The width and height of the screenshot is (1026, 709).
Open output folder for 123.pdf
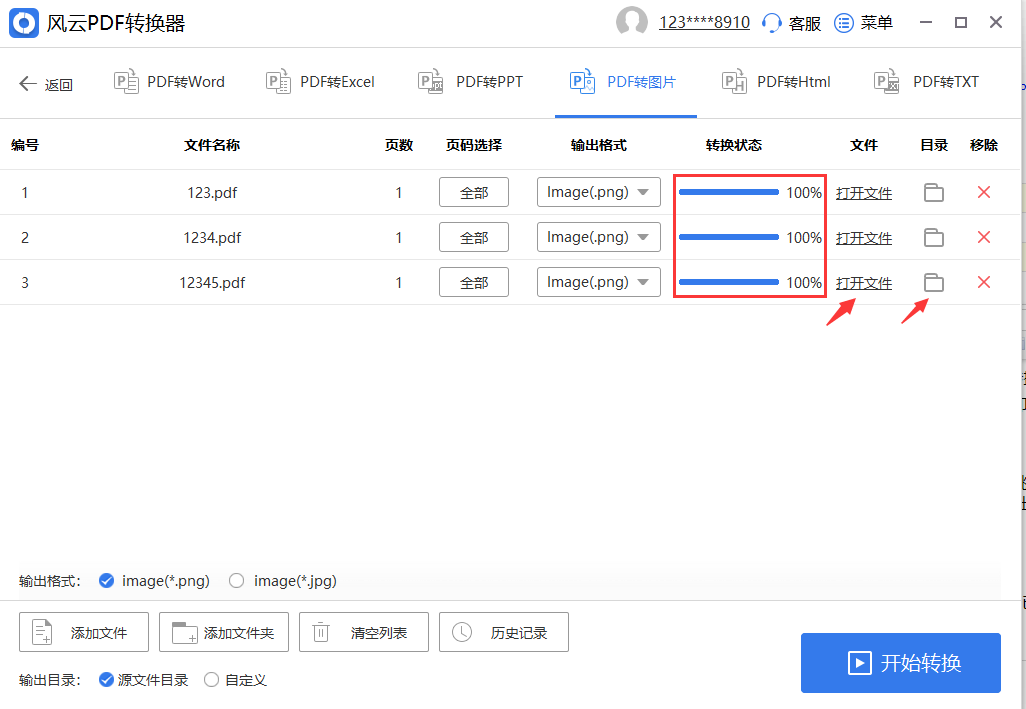(934, 192)
